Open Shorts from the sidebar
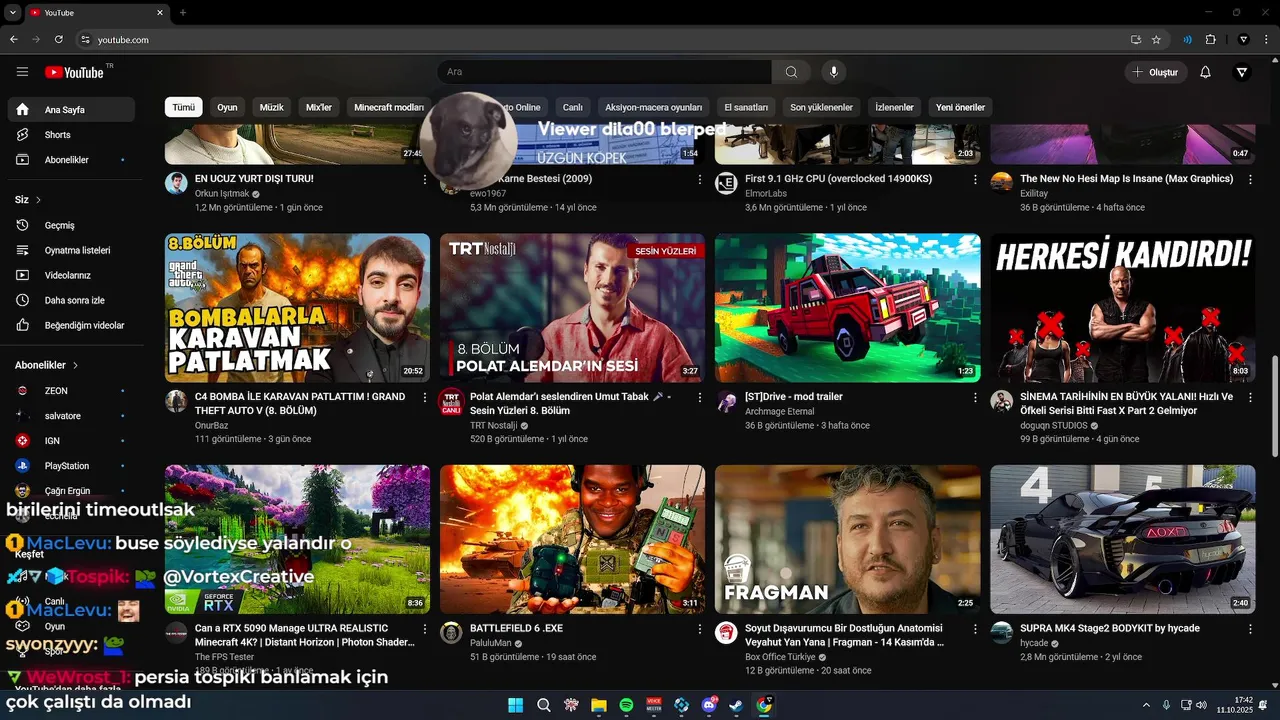 [x=70, y=135]
